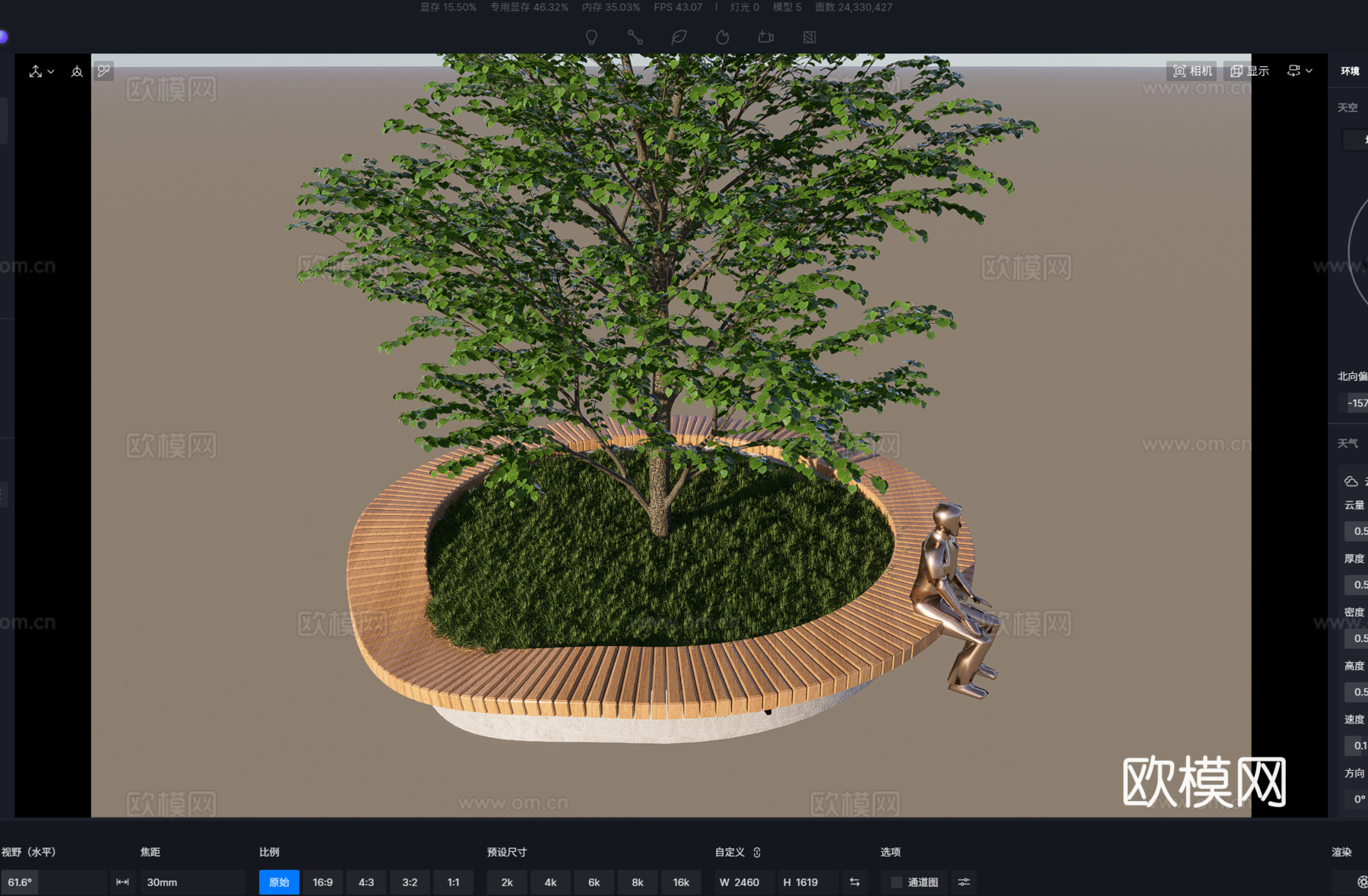Choose the 6k preset size
This screenshot has height=896, width=1368.
tap(594, 882)
